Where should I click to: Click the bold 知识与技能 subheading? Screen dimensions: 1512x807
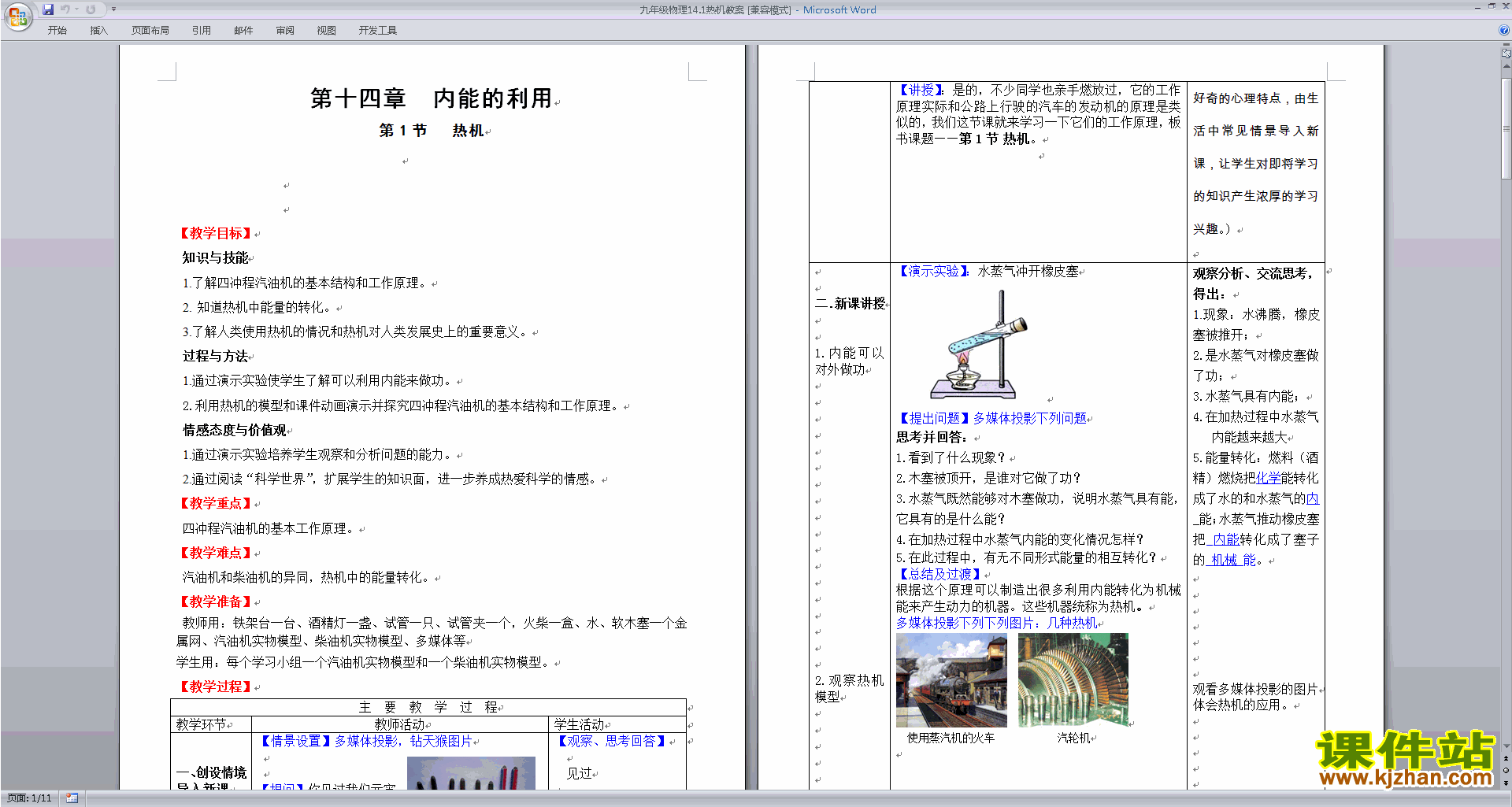coord(215,257)
